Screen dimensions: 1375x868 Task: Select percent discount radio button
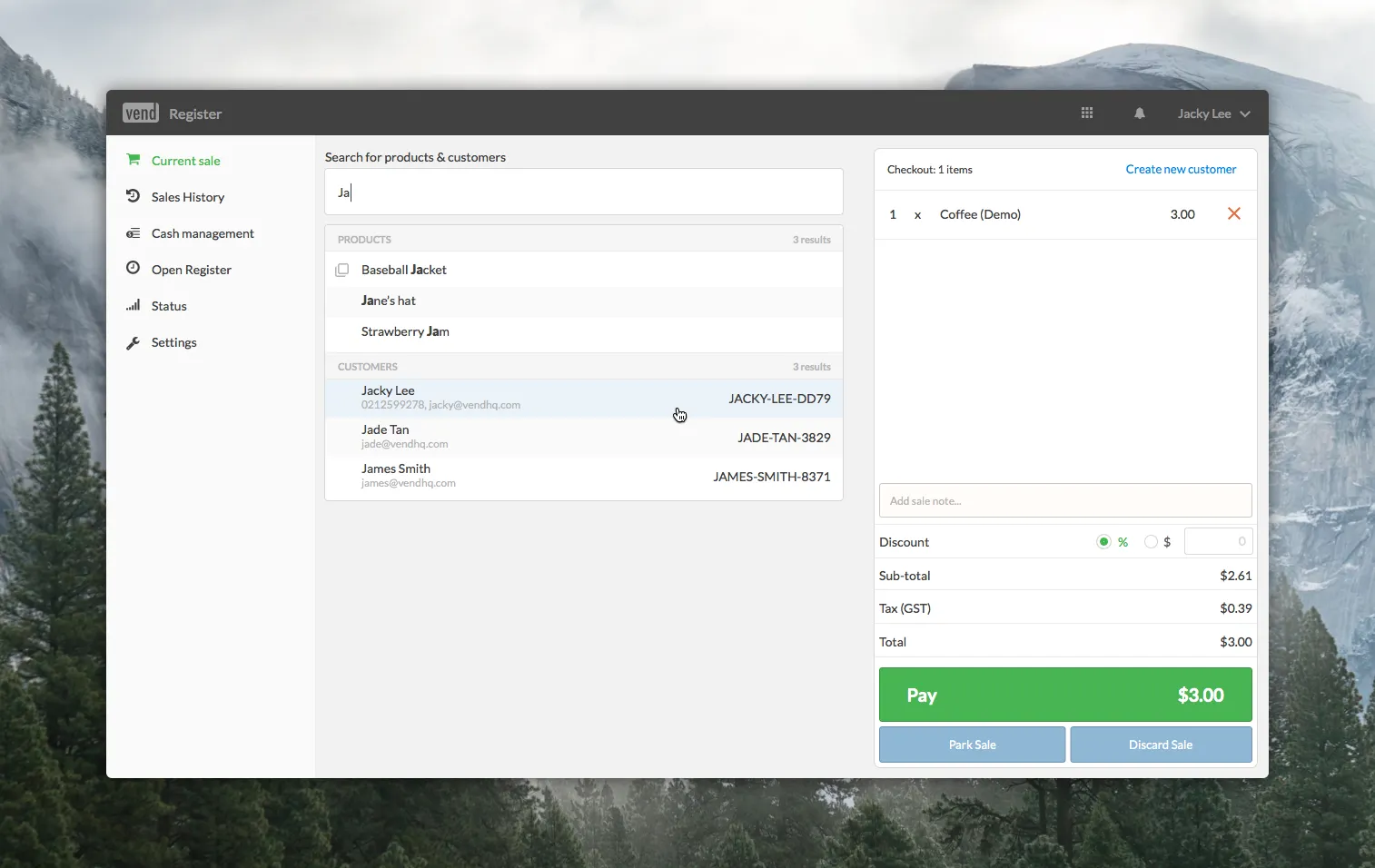click(1103, 542)
